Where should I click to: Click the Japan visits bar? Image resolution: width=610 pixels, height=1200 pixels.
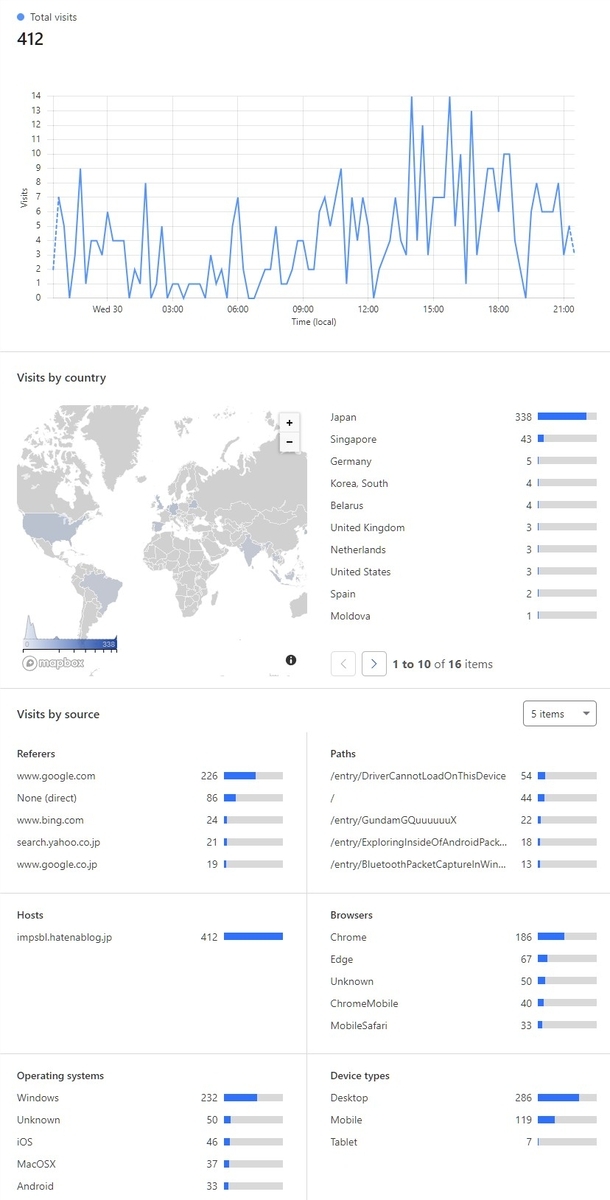(567, 417)
